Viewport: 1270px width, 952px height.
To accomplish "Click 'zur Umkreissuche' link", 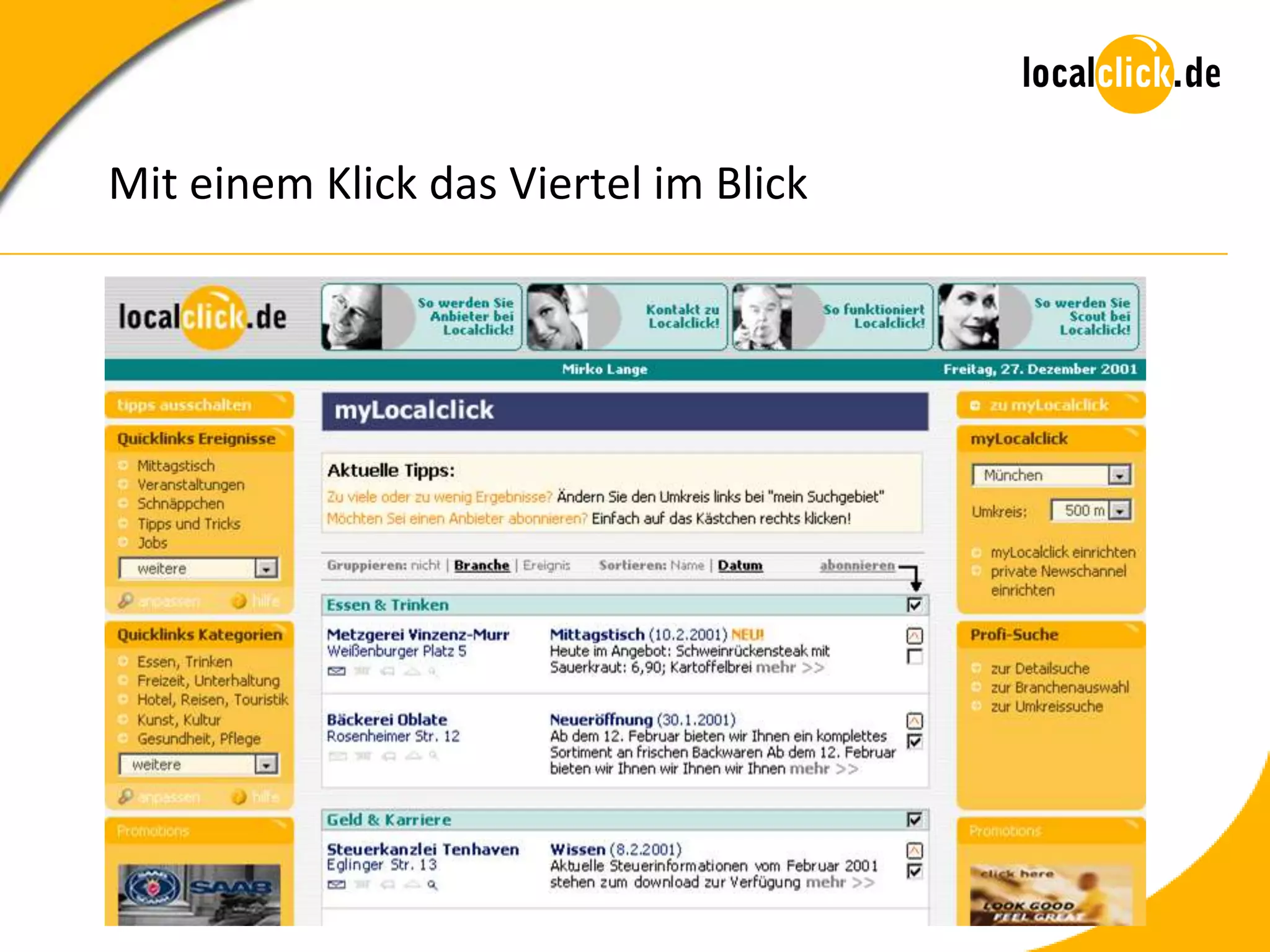I will (x=1047, y=707).
